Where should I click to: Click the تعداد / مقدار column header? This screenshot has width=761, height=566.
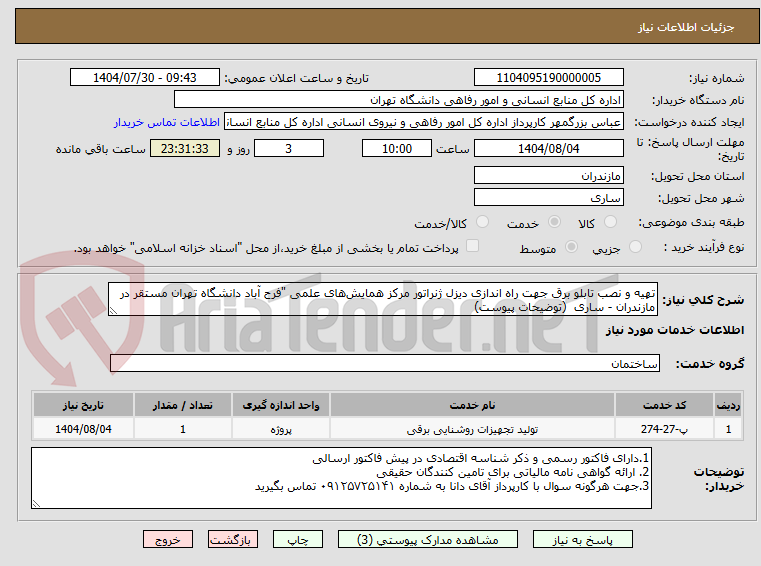click(x=182, y=405)
